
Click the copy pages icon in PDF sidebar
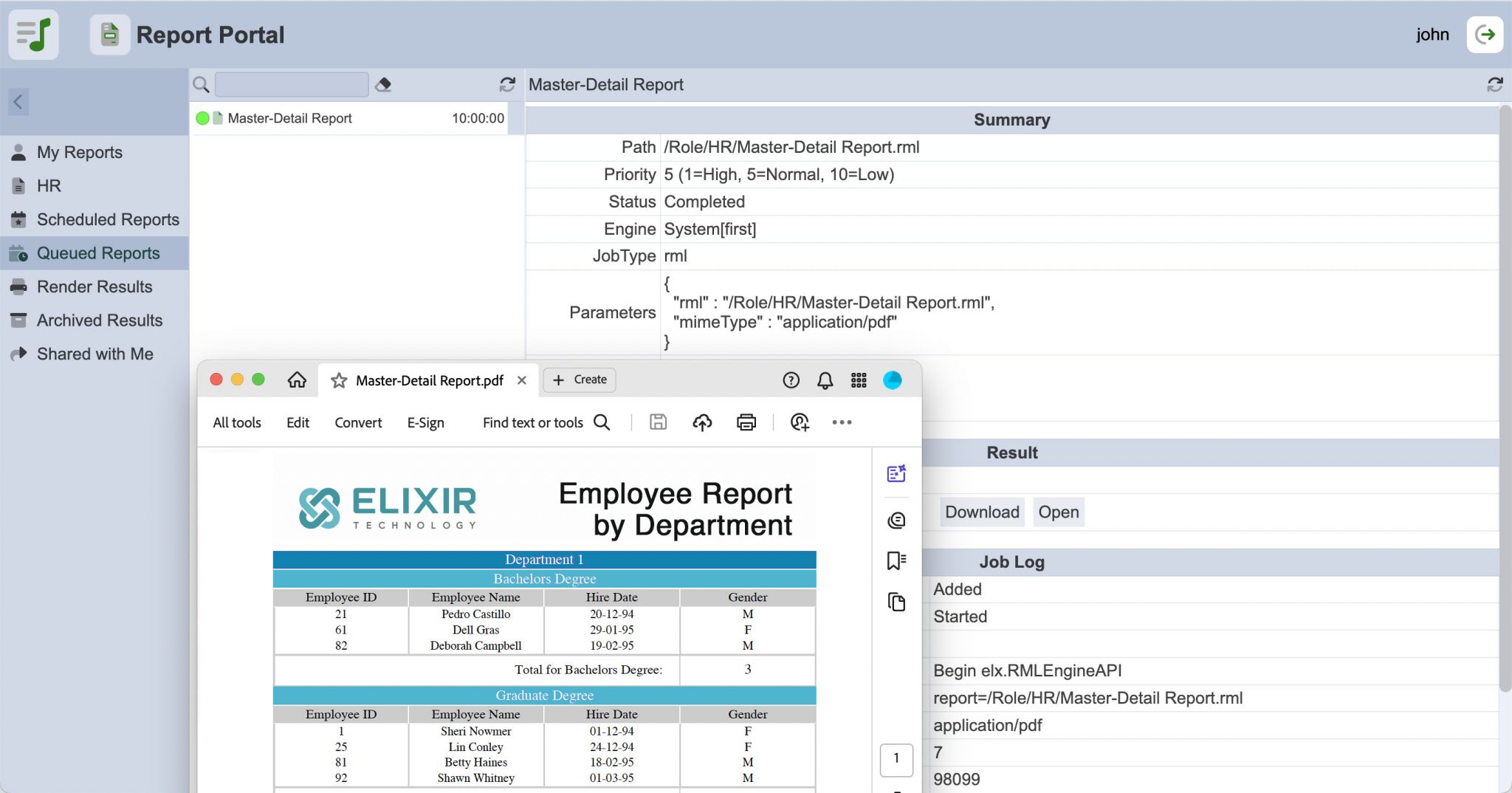coord(897,603)
